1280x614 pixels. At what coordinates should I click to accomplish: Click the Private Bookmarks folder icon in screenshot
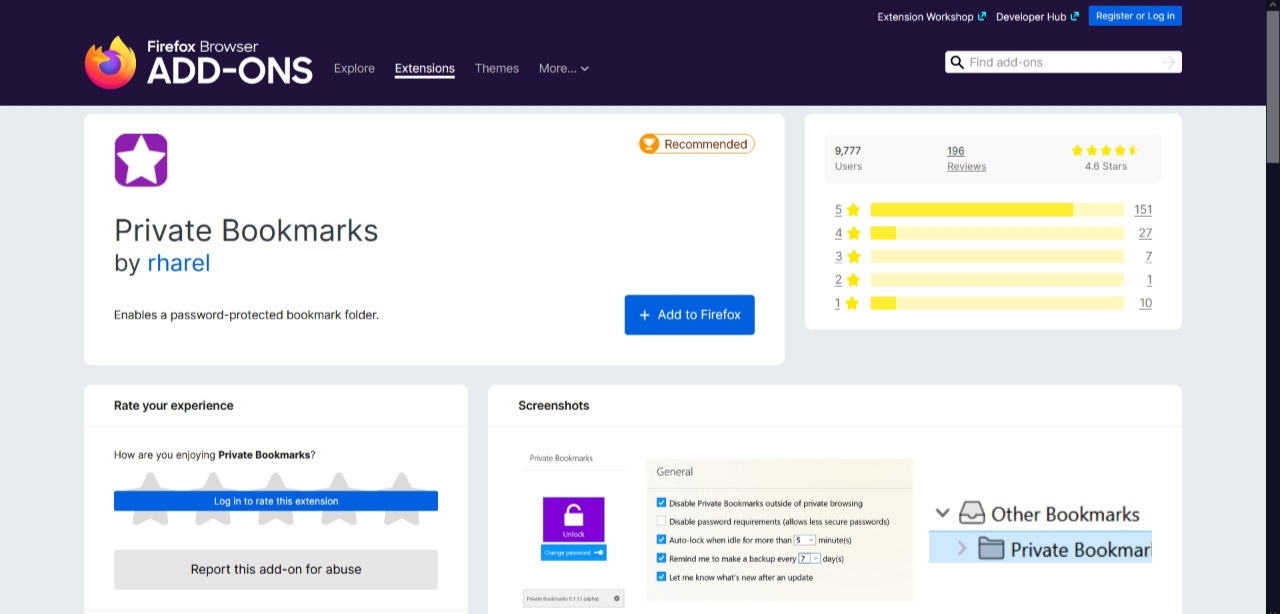[991, 548]
